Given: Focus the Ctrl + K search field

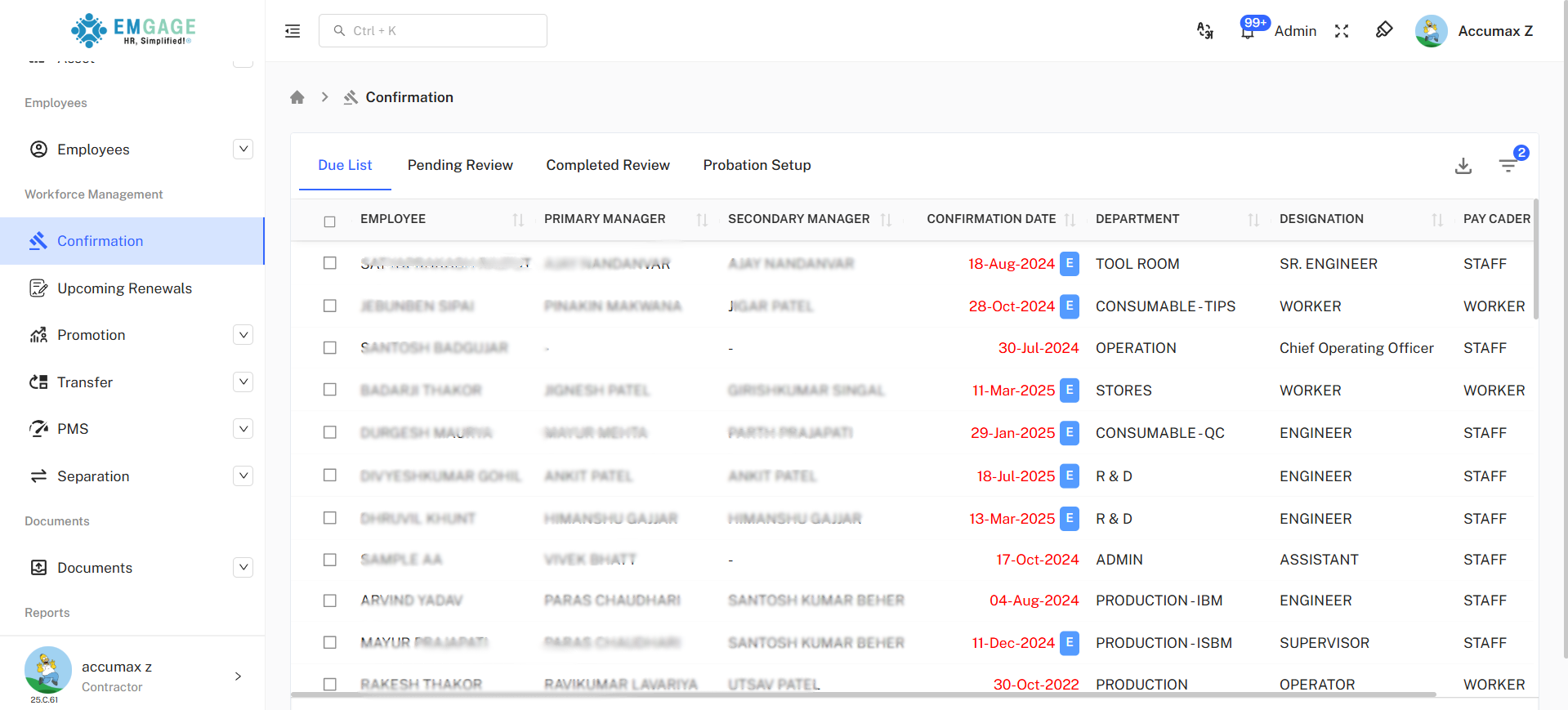Looking at the screenshot, I should tap(433, 31).
